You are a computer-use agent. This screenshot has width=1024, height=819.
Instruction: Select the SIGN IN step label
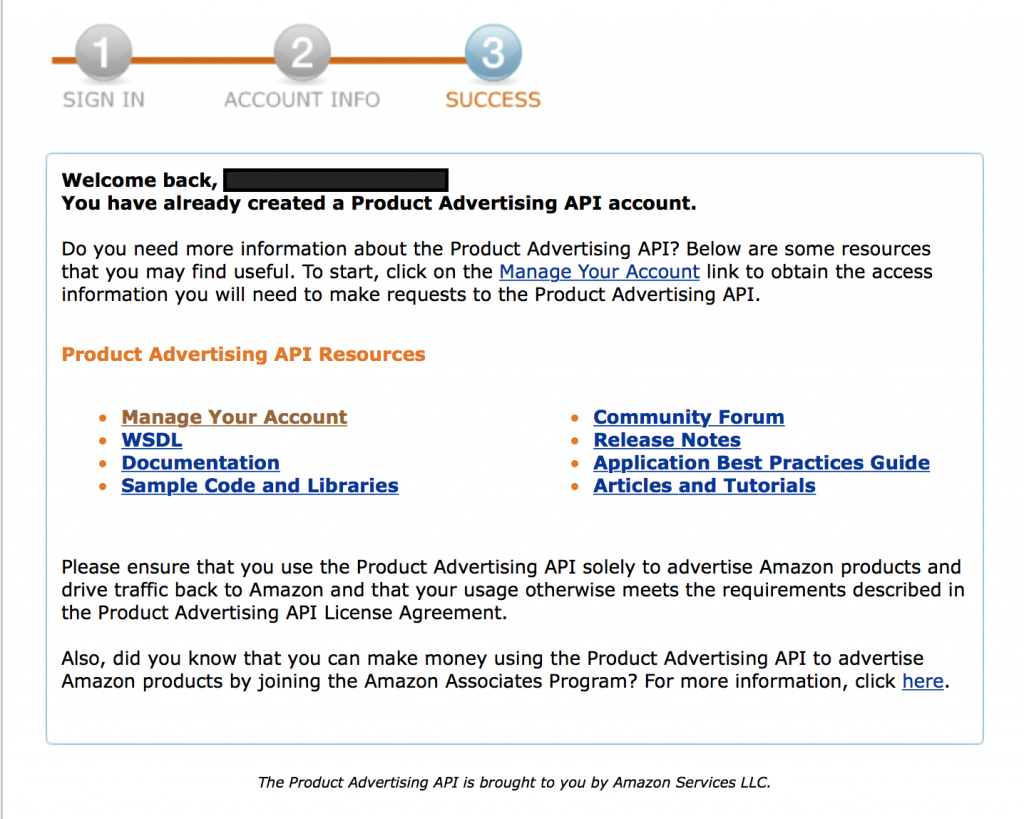click(103, 100)
